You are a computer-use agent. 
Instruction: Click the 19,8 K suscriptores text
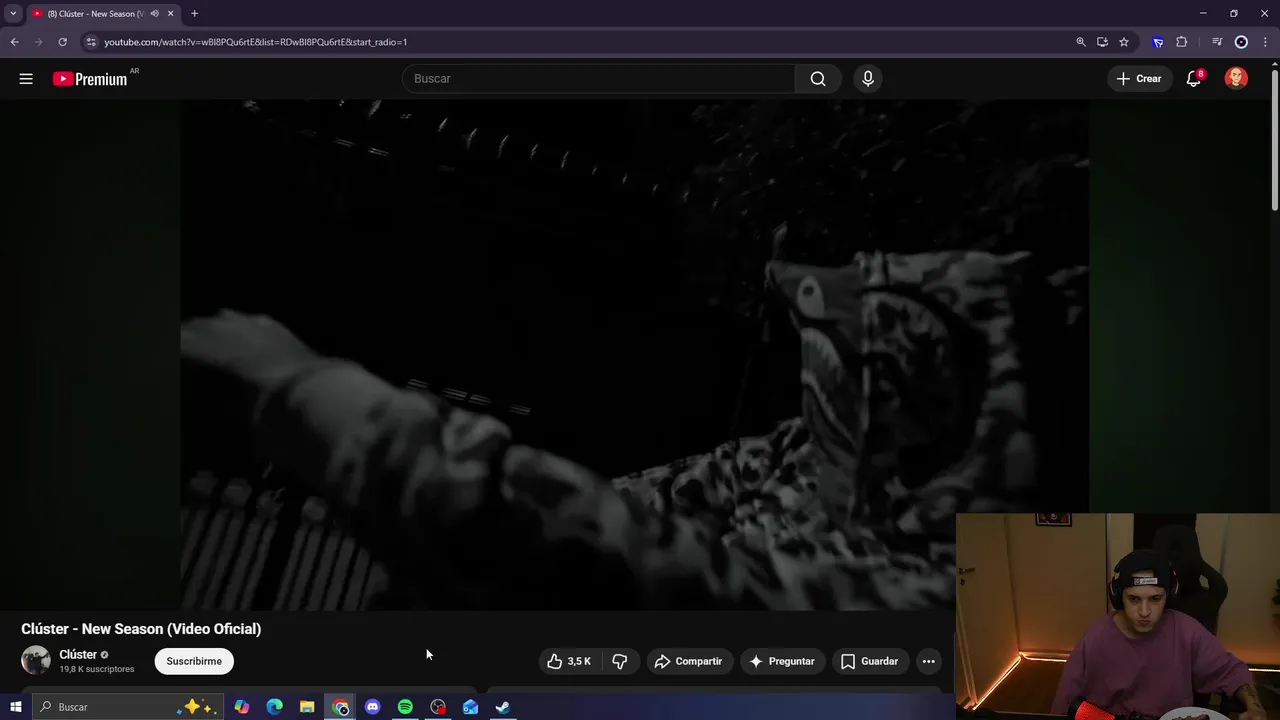pos(97,669)
